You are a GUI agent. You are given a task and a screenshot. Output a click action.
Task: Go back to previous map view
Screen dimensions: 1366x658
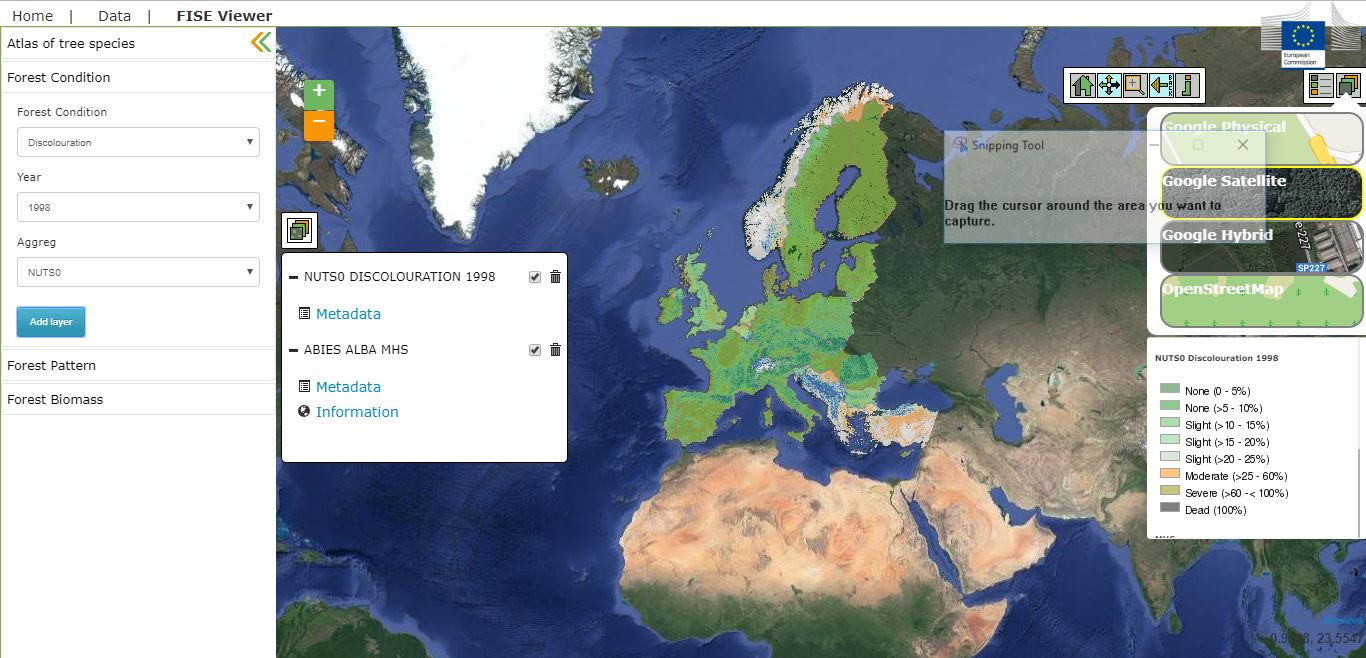[1161, 86]
